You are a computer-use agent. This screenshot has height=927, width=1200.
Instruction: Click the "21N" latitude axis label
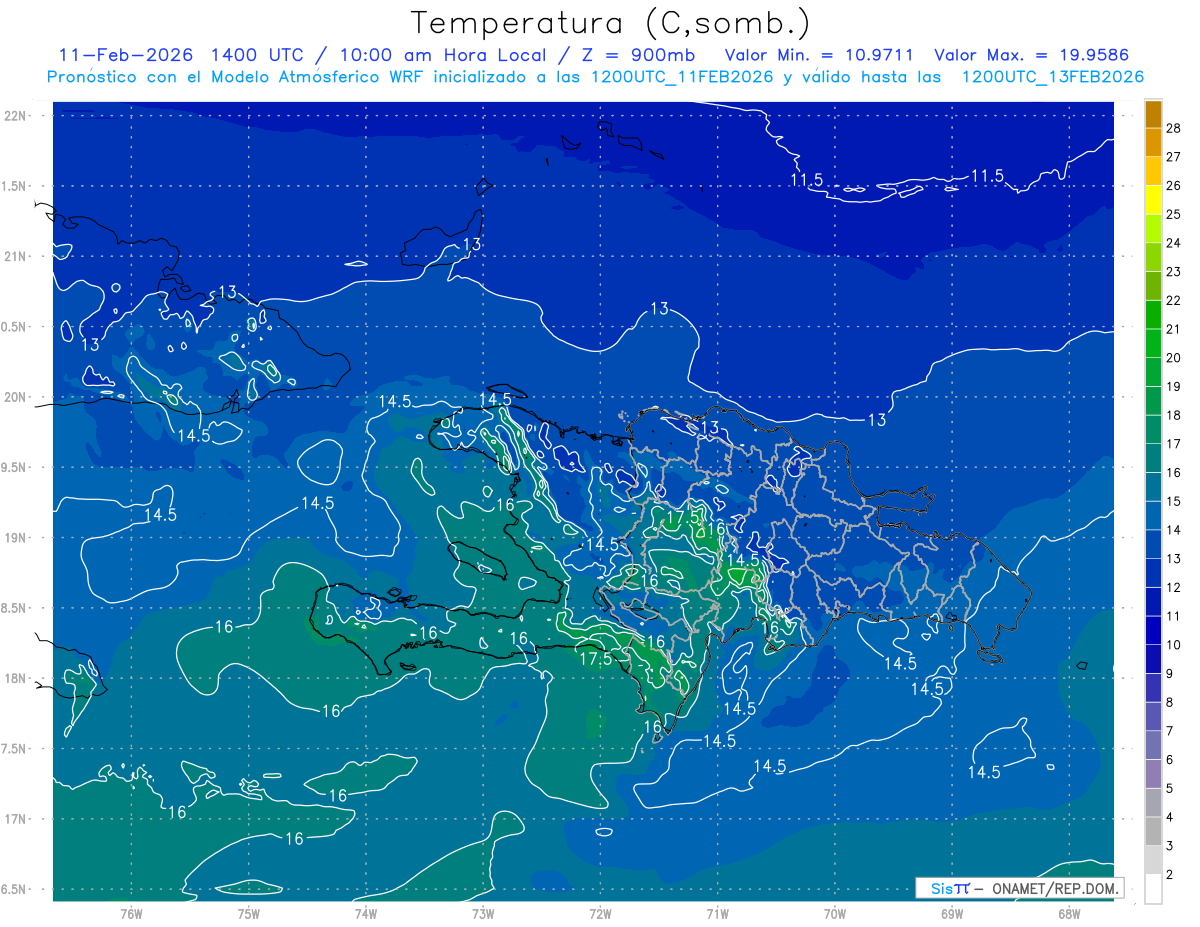click(x=17, y=257)
